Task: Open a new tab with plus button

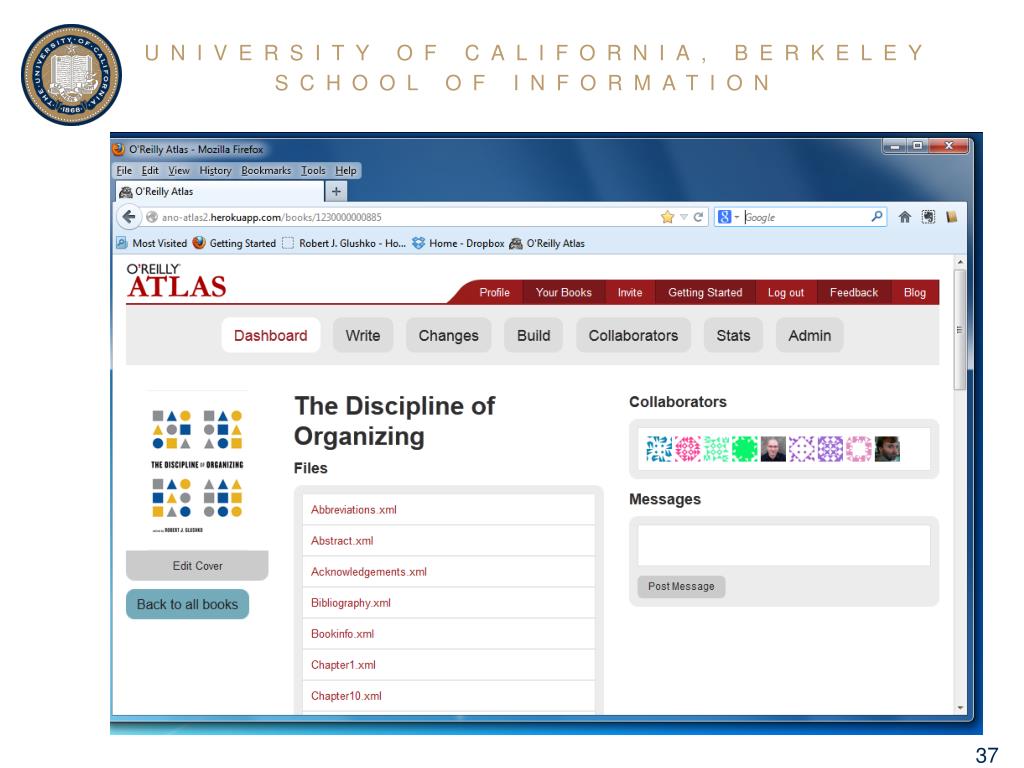Action: click(336, 191)
